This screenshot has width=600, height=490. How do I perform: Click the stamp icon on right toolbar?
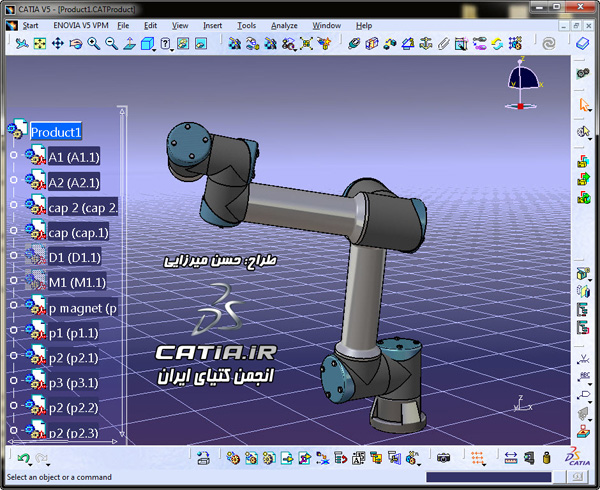point(584,431)
